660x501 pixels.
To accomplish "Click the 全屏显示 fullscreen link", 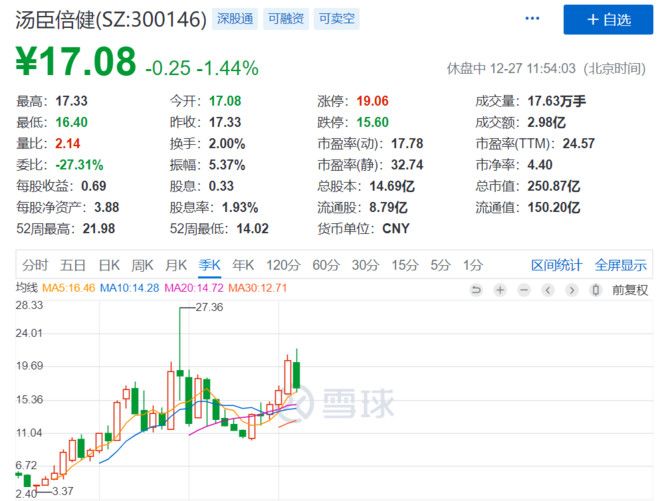I will [x=621, y=265].
